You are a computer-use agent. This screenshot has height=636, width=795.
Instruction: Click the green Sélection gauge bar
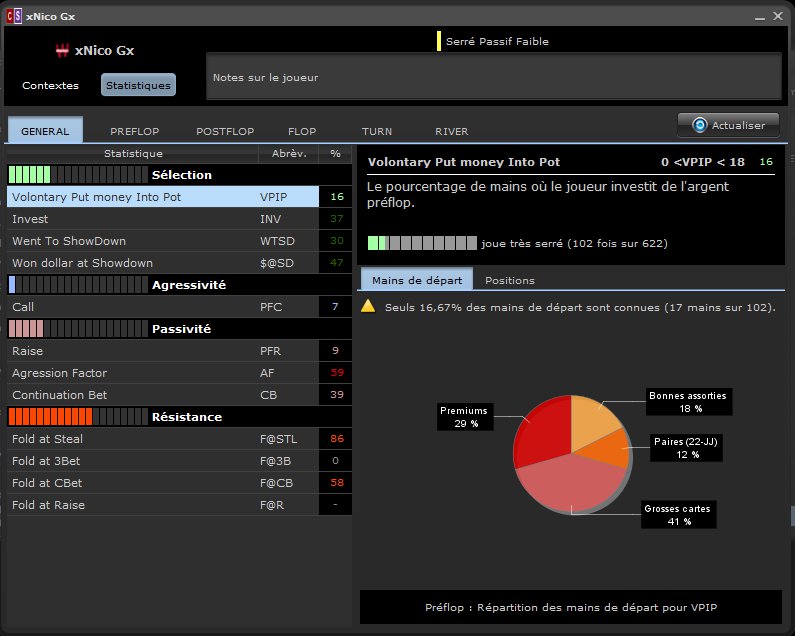tap(78, 174)
